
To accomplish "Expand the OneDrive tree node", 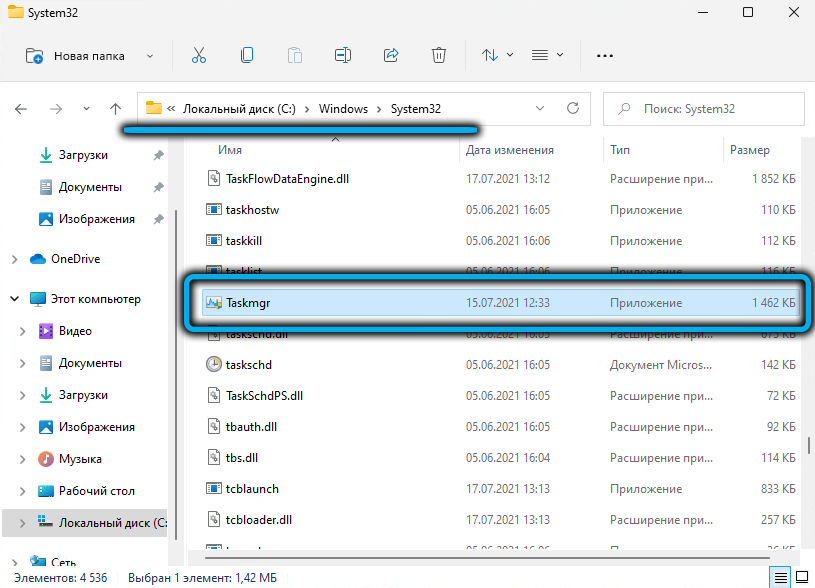I will tap(14, 259).
